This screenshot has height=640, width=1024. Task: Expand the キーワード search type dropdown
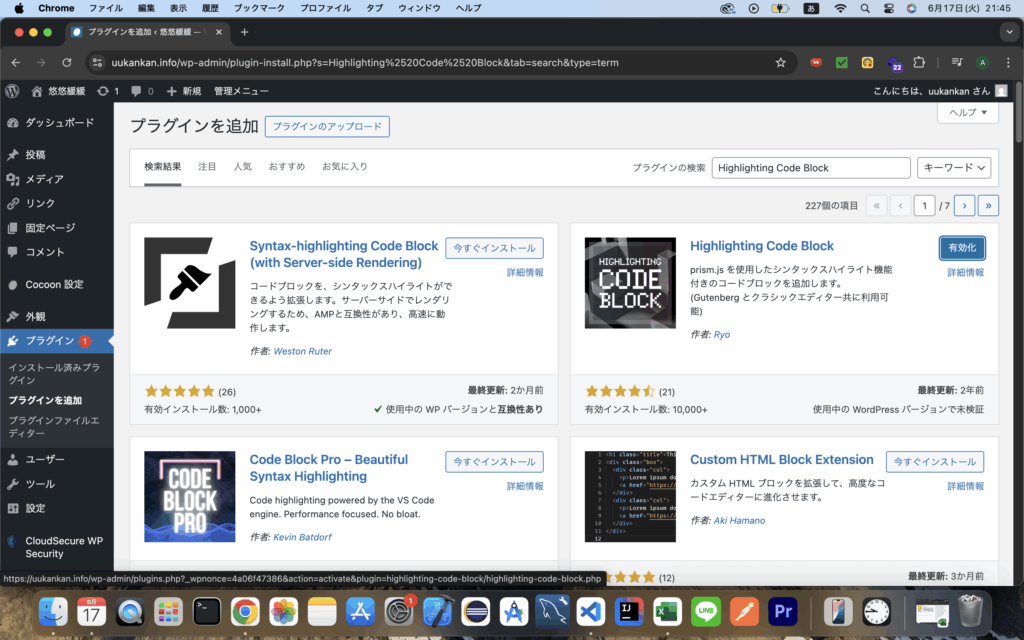tap(954, 168)
